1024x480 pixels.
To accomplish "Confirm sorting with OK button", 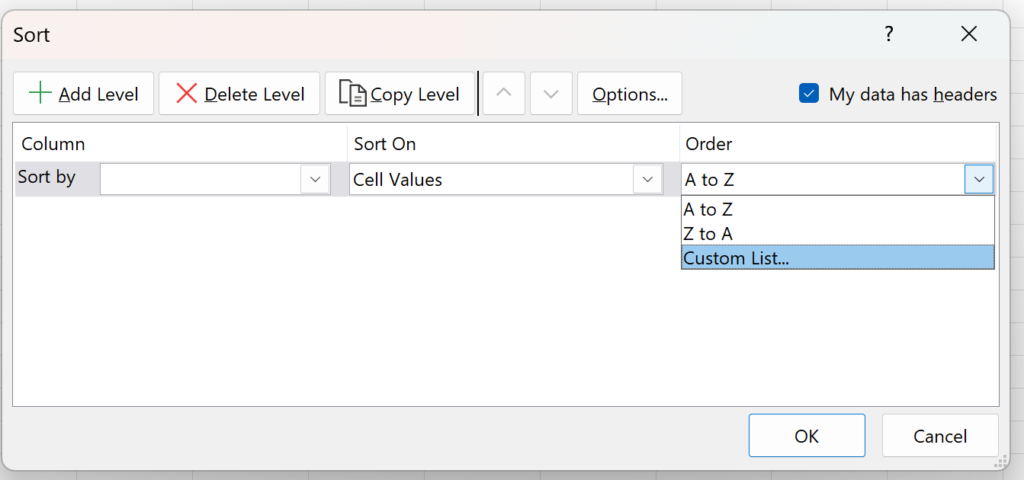I will click(x=807, y=436).
